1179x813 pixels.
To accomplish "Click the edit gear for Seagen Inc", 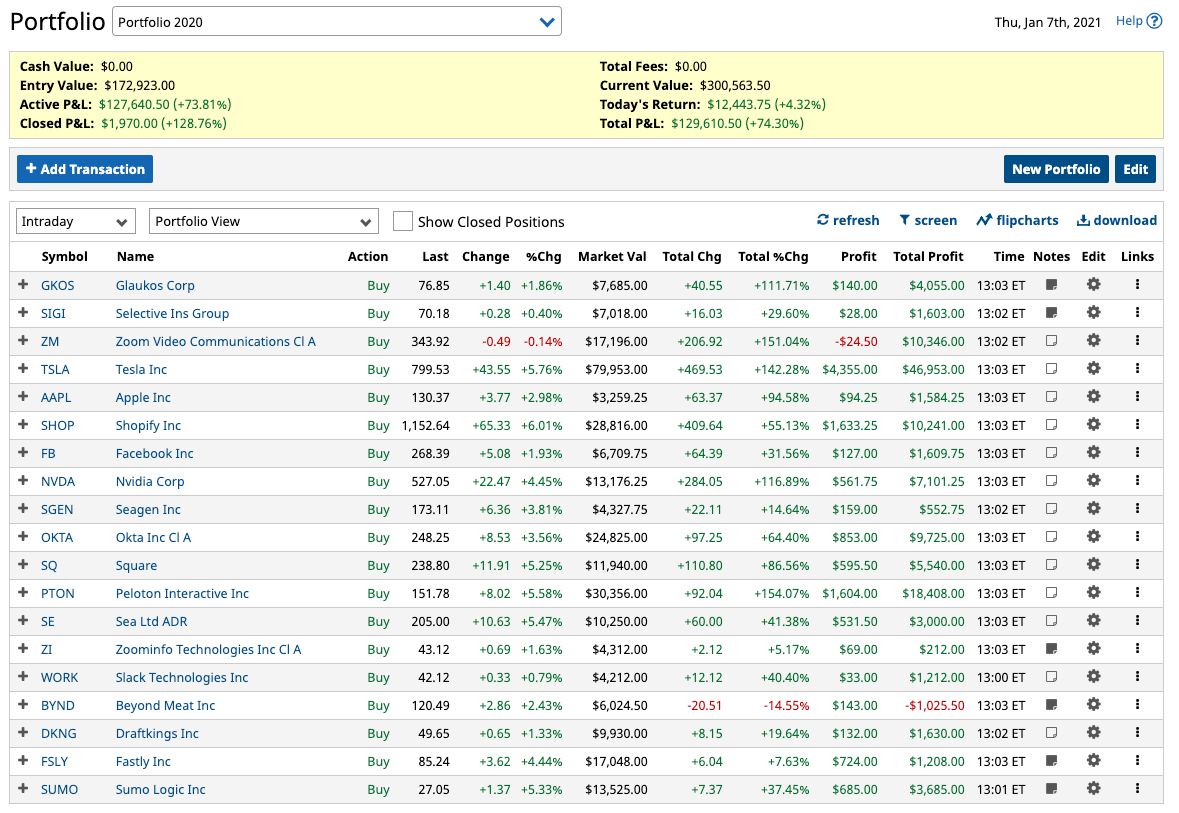I will coord(1093,508).
